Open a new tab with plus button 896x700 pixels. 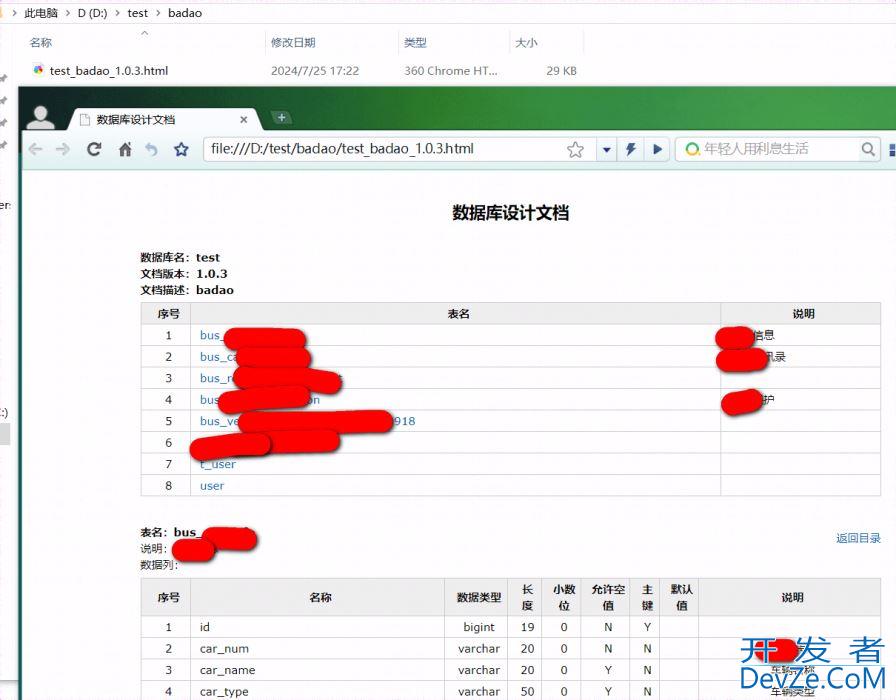click(282, 117)
